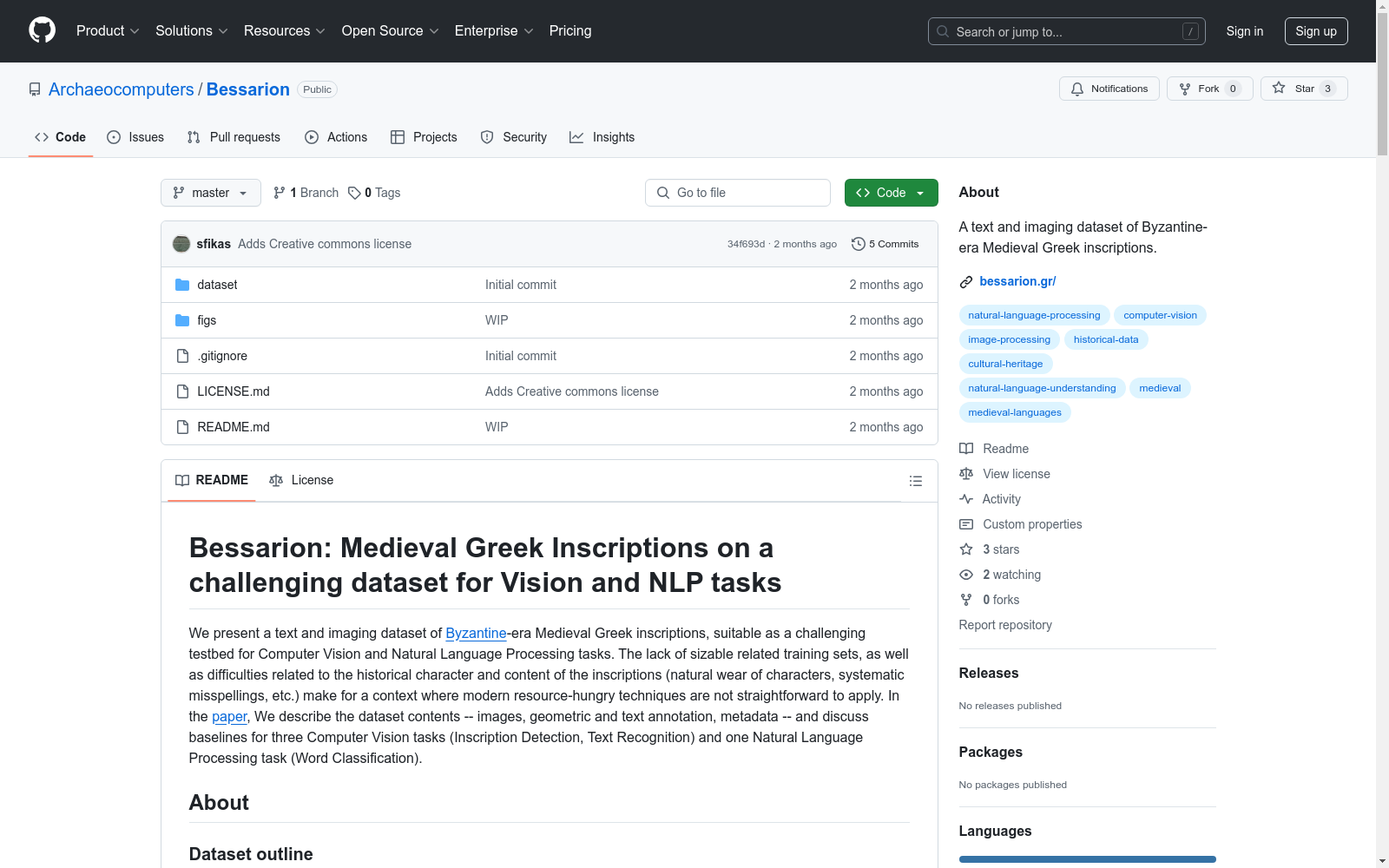Open the Security tab

coord(514,137)
